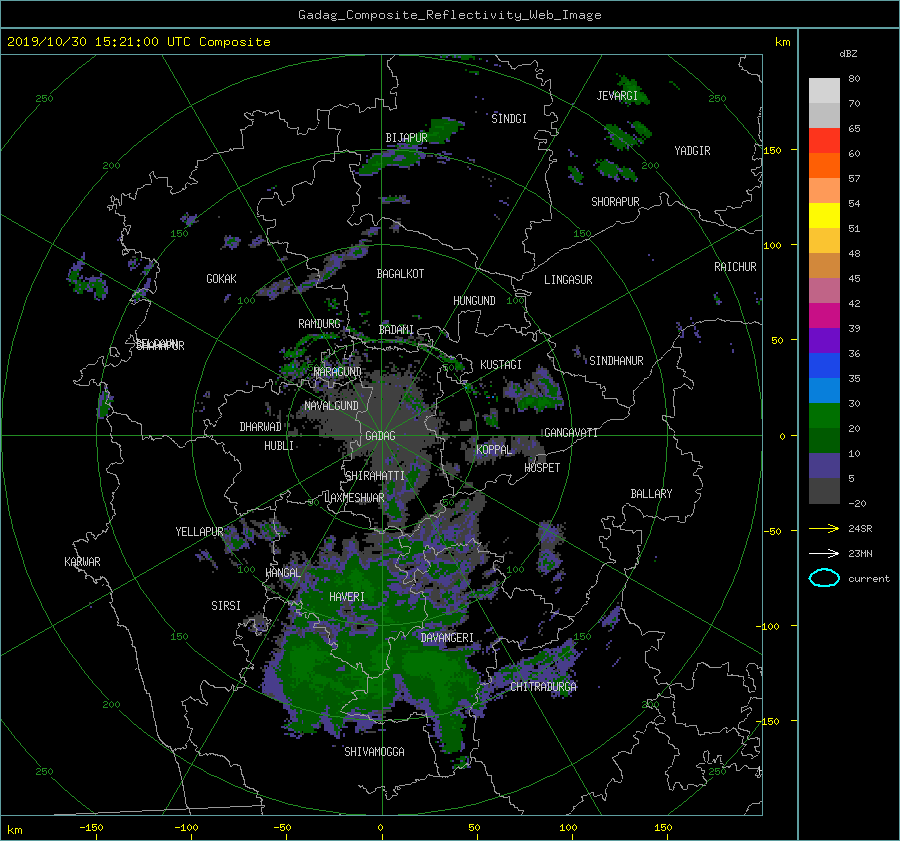
Task: Click the SHIRAHATTI city label
Action: pyautogui.click(x=375, y=476)
